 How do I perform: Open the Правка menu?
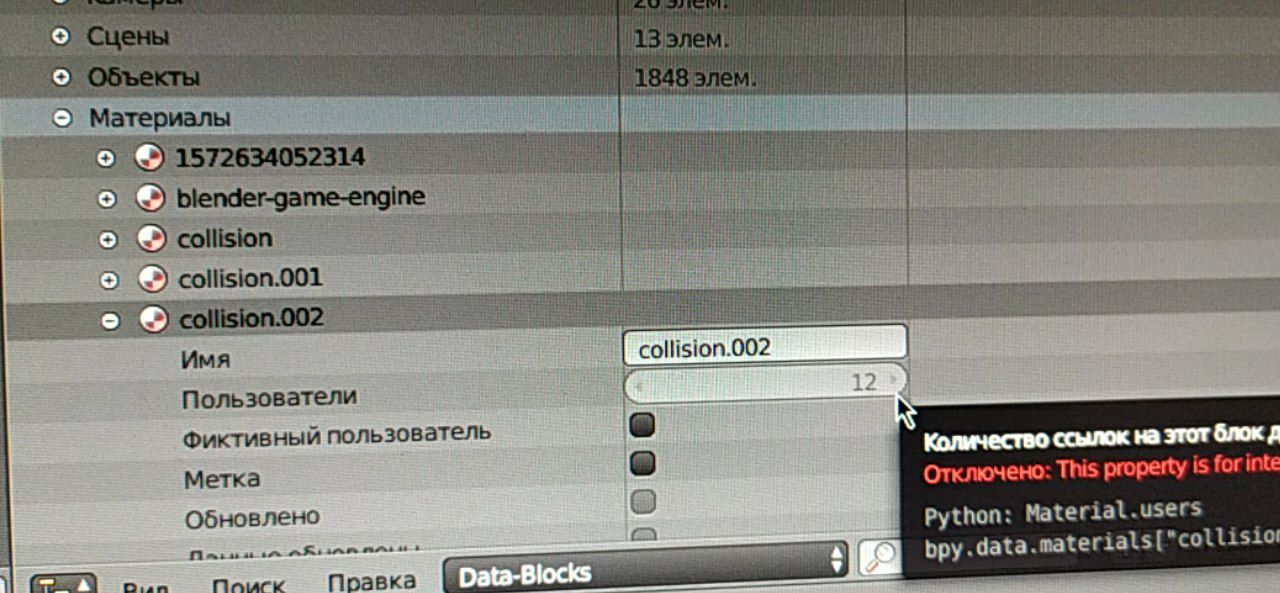372,582
